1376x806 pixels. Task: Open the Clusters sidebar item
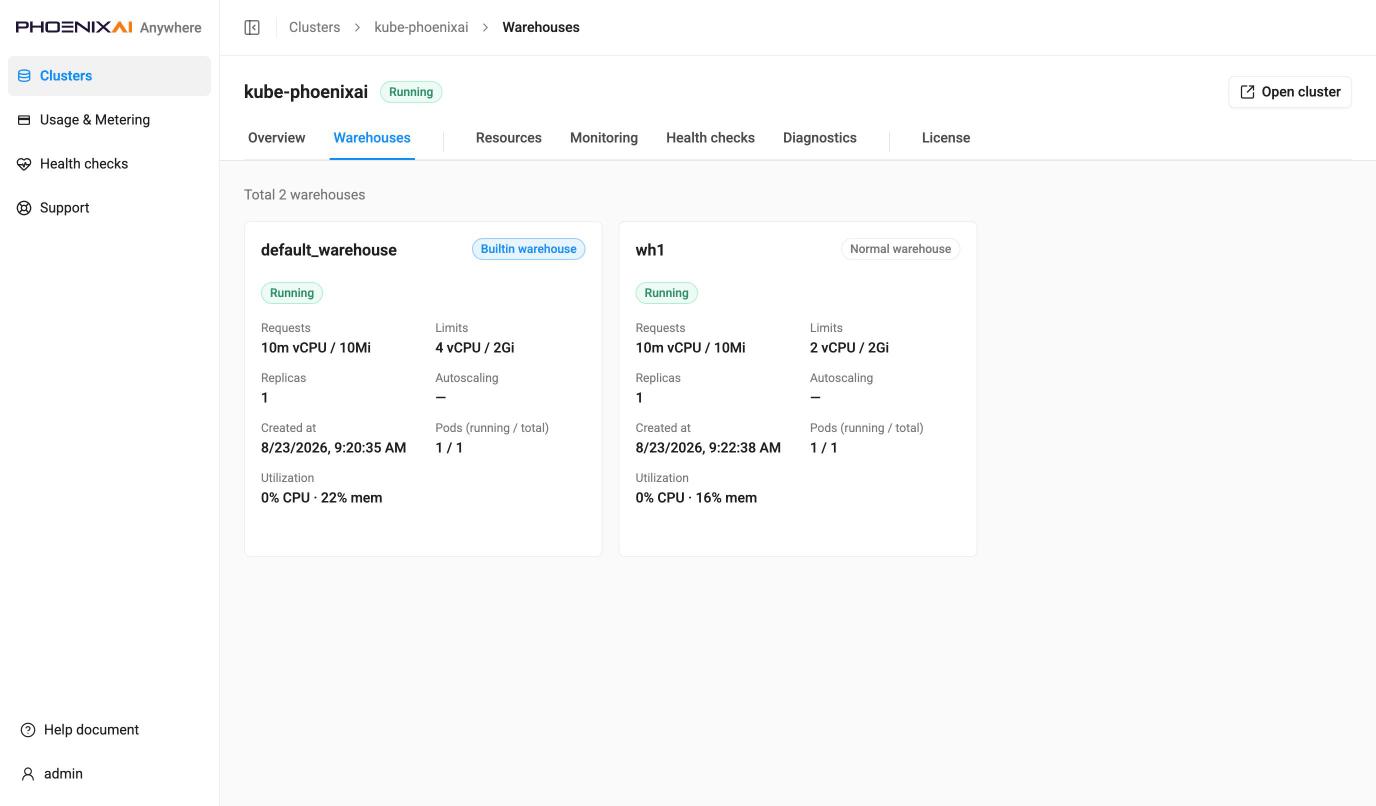click(x=109, y=76)
